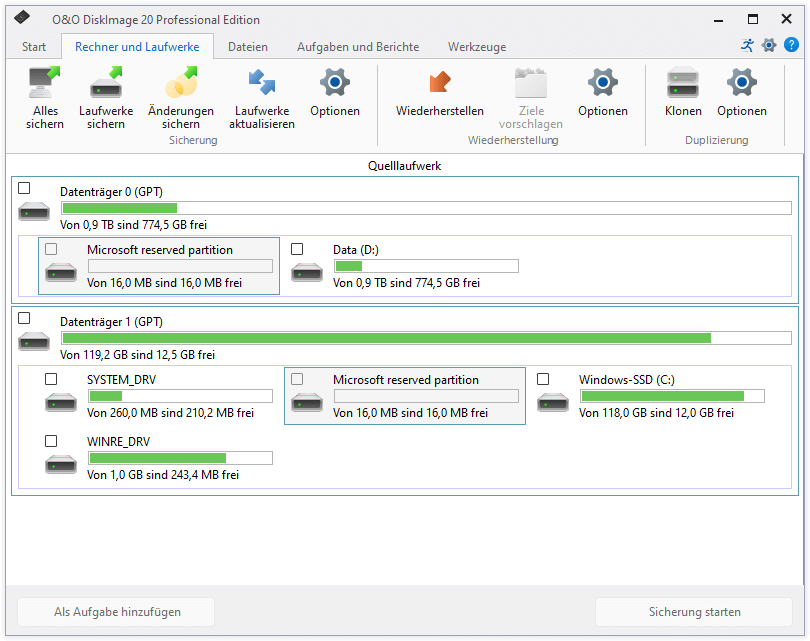Screen dimensions: 810x641
Task: Select the Rechner und Laufwerke tab
Action: 137,47
